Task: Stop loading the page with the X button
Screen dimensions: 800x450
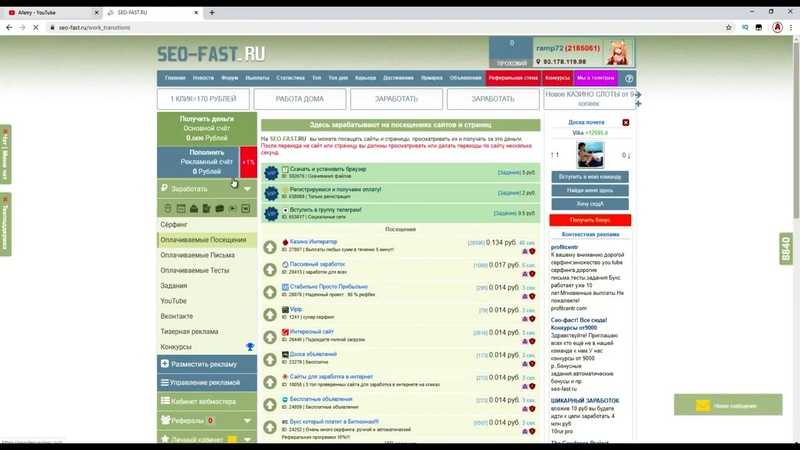Action: [36, 28]
